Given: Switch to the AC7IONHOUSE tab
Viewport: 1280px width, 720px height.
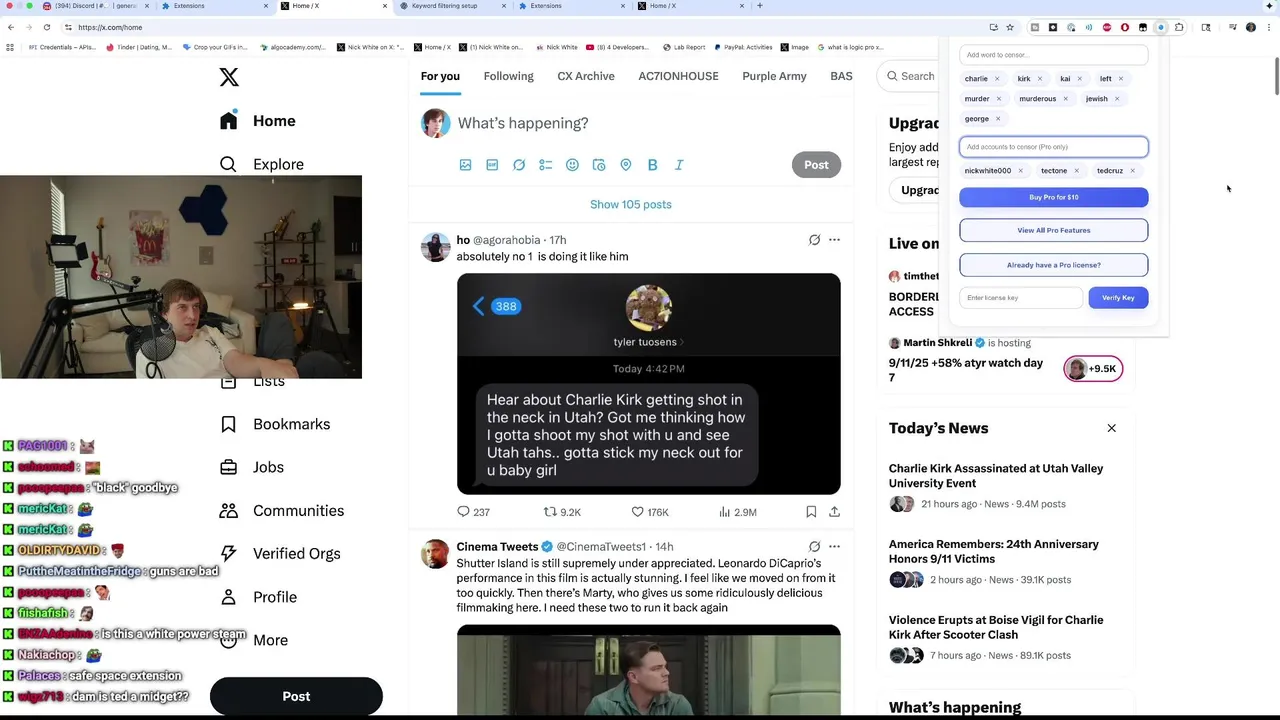Looking at the screenshot, I should tap(678, 76).
